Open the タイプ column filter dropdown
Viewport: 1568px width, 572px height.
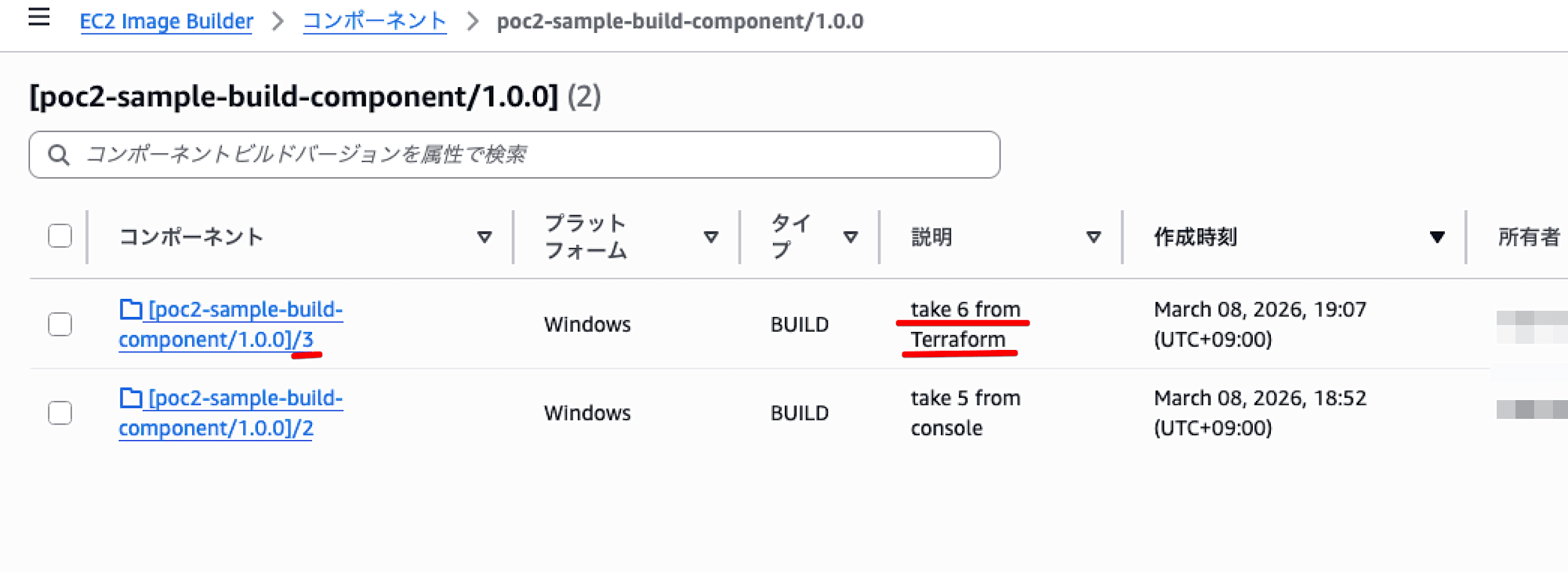pos(851,235)
